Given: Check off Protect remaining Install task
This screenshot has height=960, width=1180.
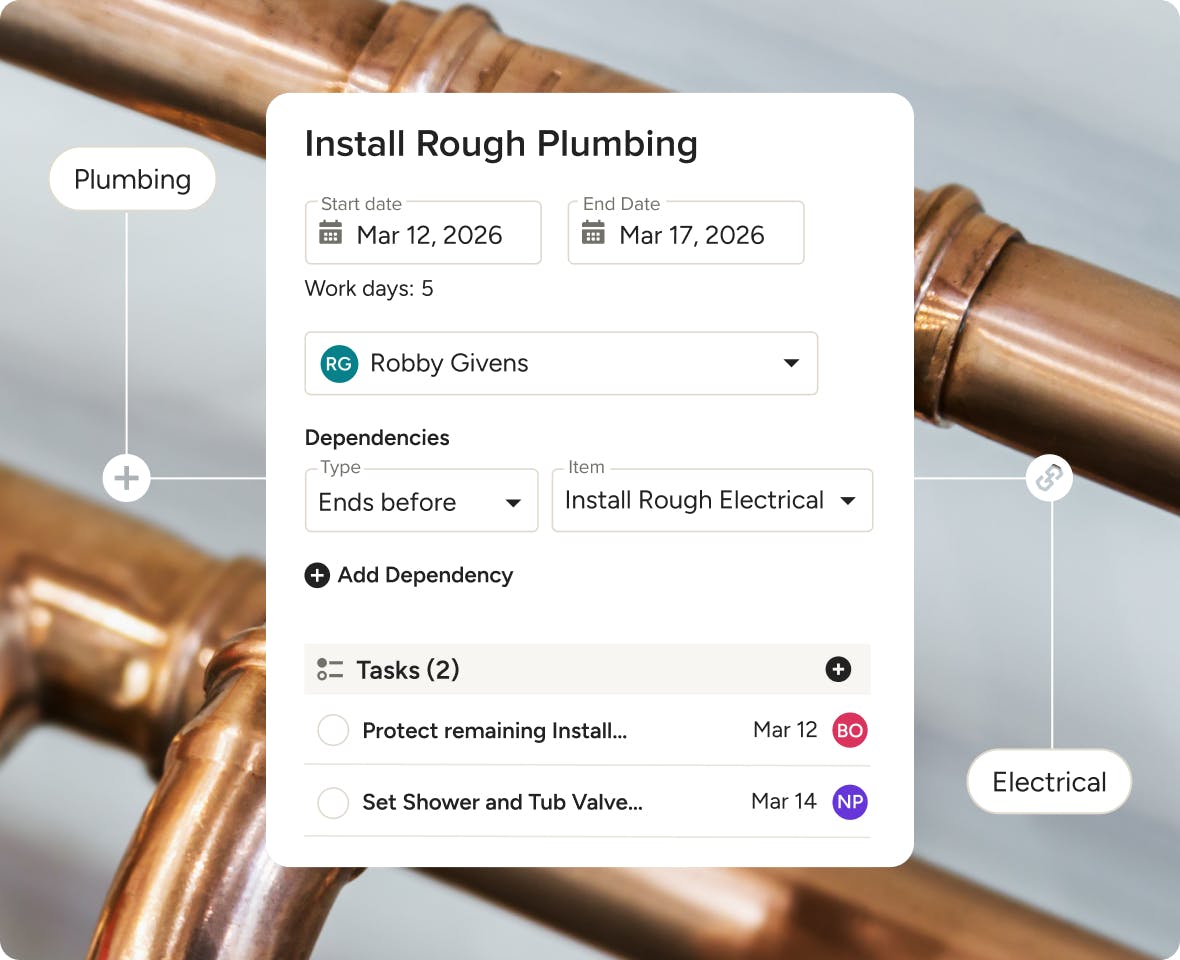Looking at the screenshot, I should coord(333,731).
